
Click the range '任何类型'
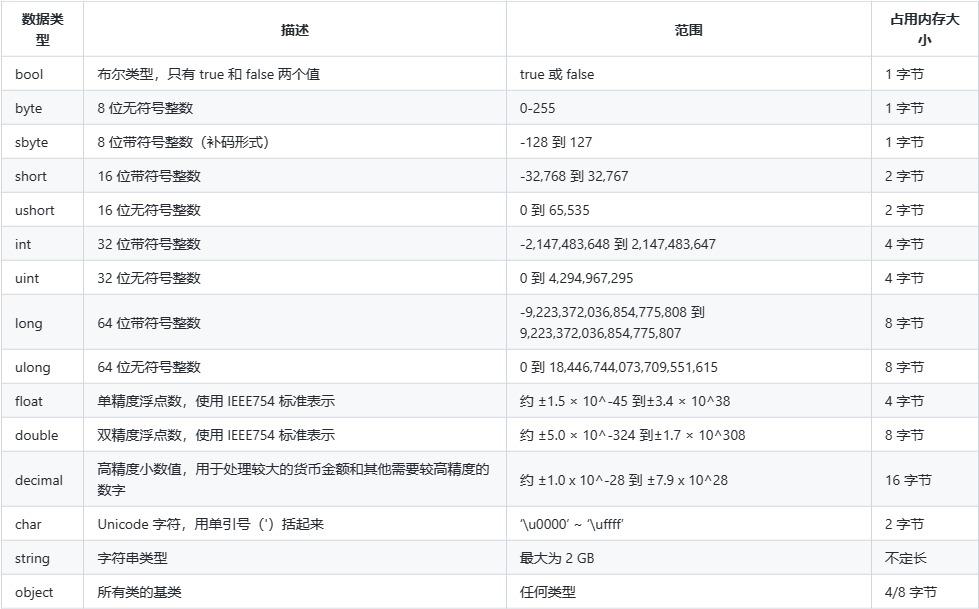tap(548, 592)
